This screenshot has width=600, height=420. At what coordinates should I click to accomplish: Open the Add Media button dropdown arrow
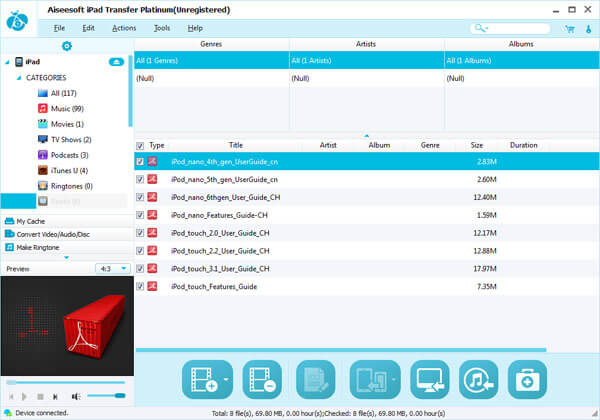[x=226, y=379]
